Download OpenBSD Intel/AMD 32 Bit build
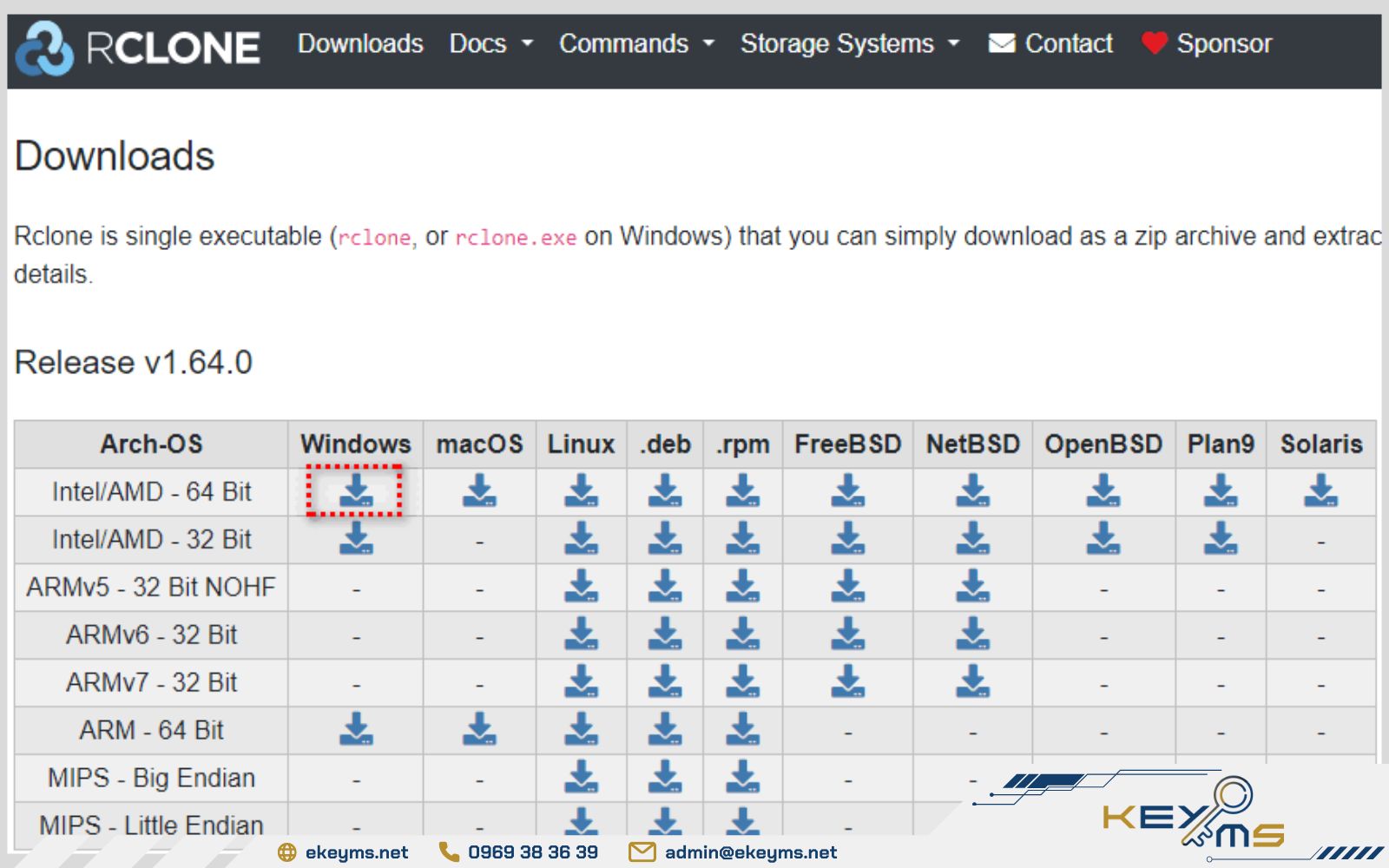1389x868 pixels. pos(1103,539)
